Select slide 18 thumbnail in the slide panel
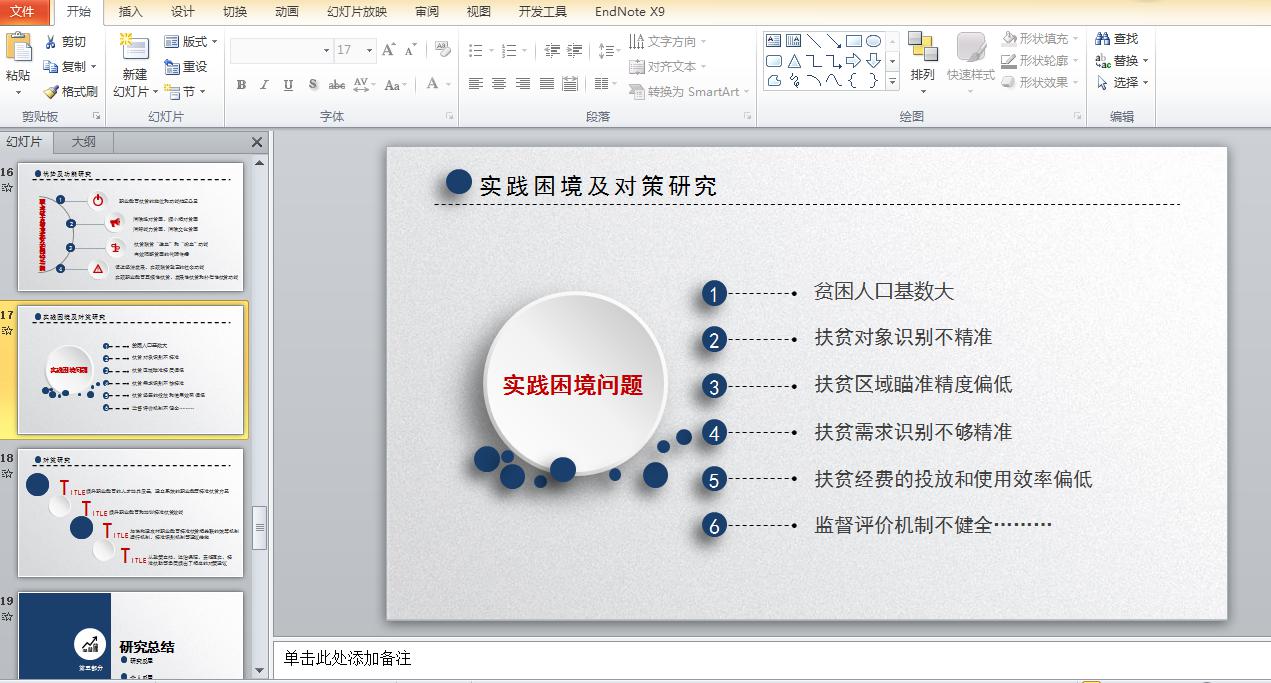 pyautogui.click(x=130, y=513)
